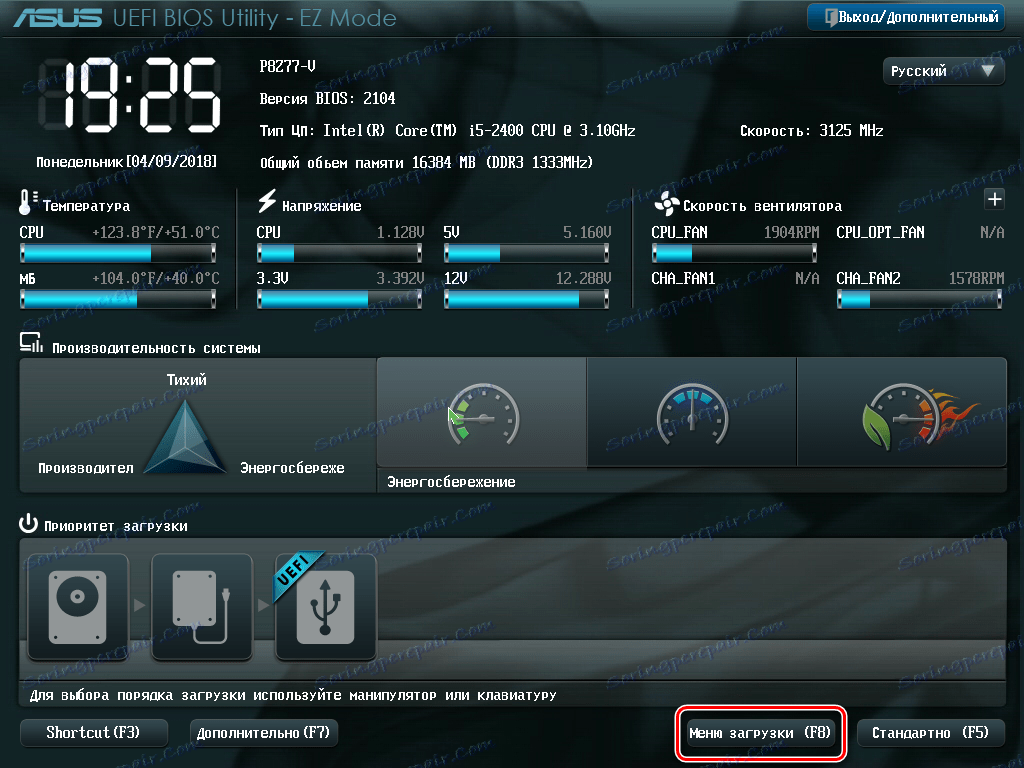Image resolution: width=1024 pixels, height=768 pixels.
Task: Click the hard disk boot device icon
Action: 78,607
